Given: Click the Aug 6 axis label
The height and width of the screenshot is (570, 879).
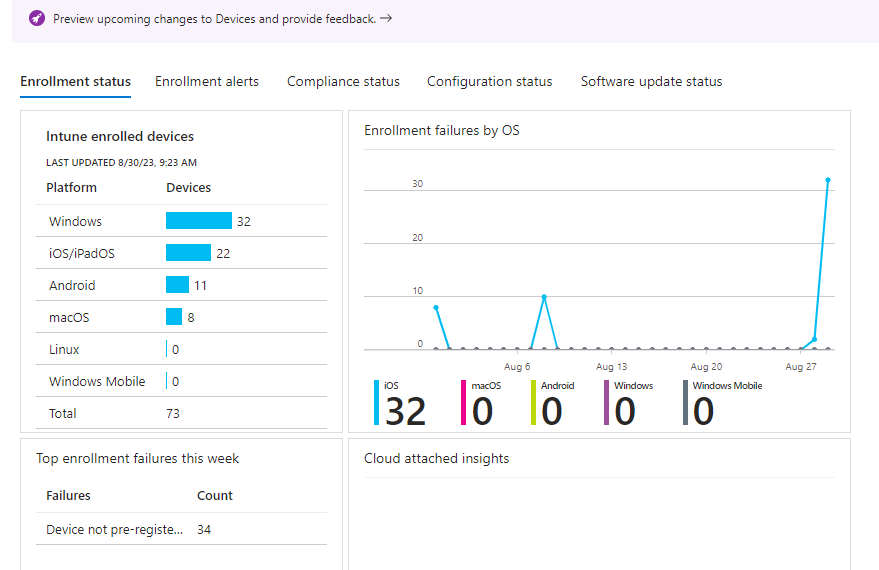Looking at the screenshot, I should pyautogui.click(x=517, y=367).
